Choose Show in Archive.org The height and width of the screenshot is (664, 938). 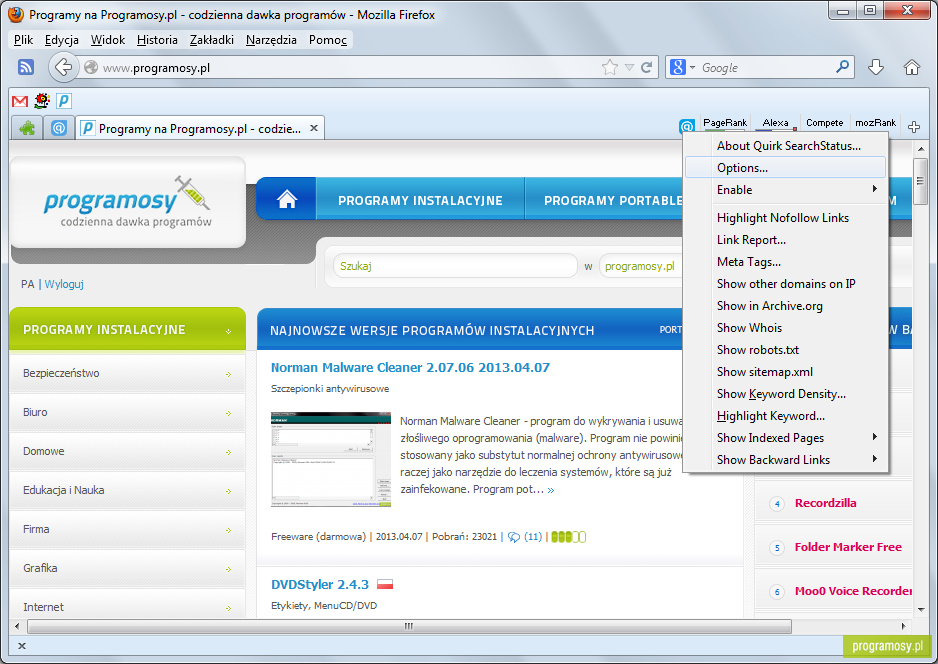tap(785, 306)
